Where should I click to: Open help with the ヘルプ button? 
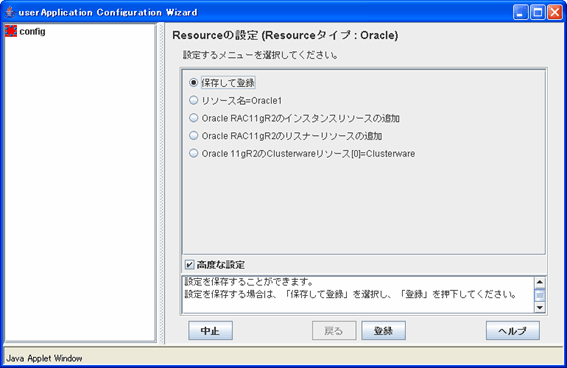click(x=513, y=330)
